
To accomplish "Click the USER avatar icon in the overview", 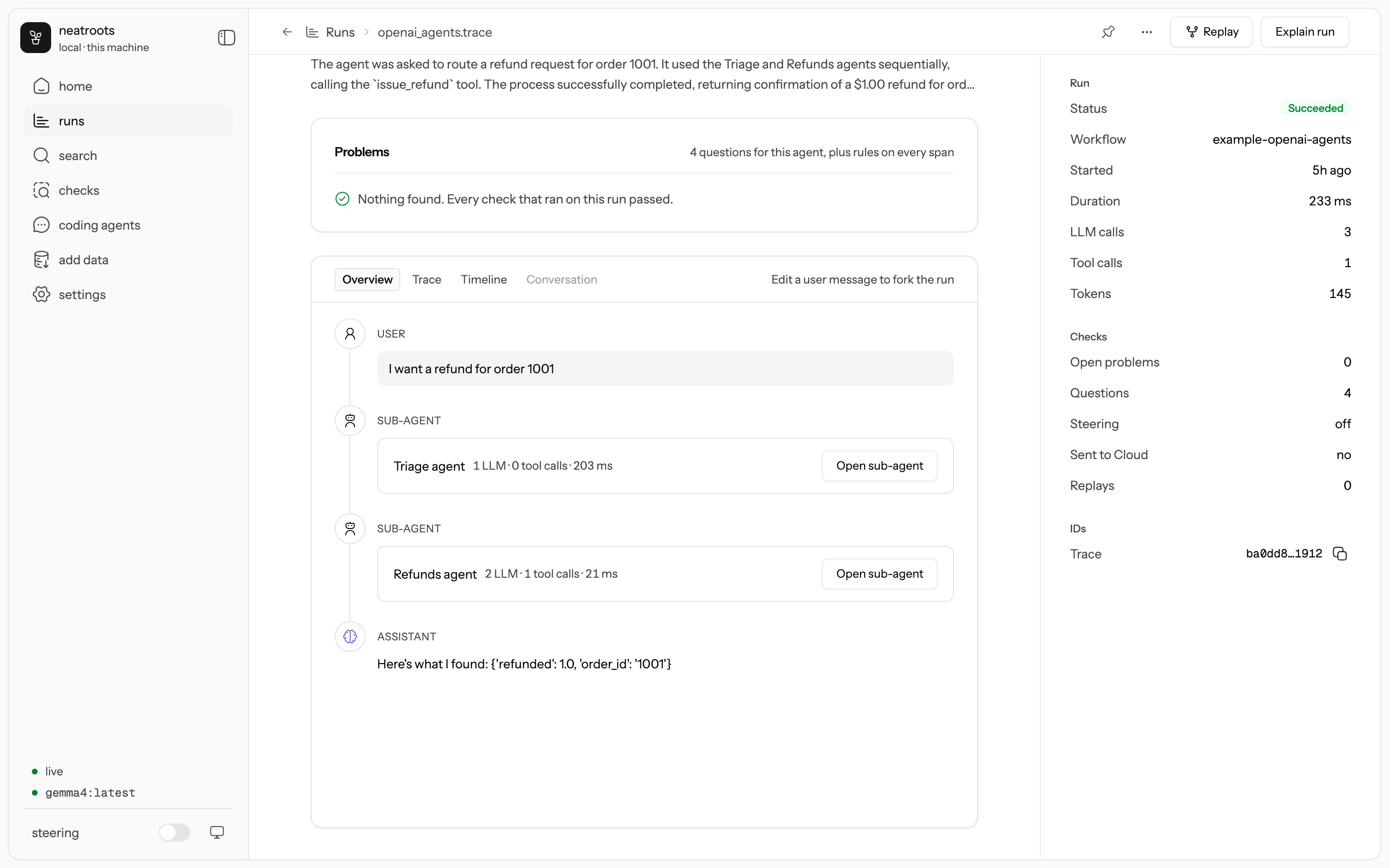I will pyautogui.click(x=350, y=334).
